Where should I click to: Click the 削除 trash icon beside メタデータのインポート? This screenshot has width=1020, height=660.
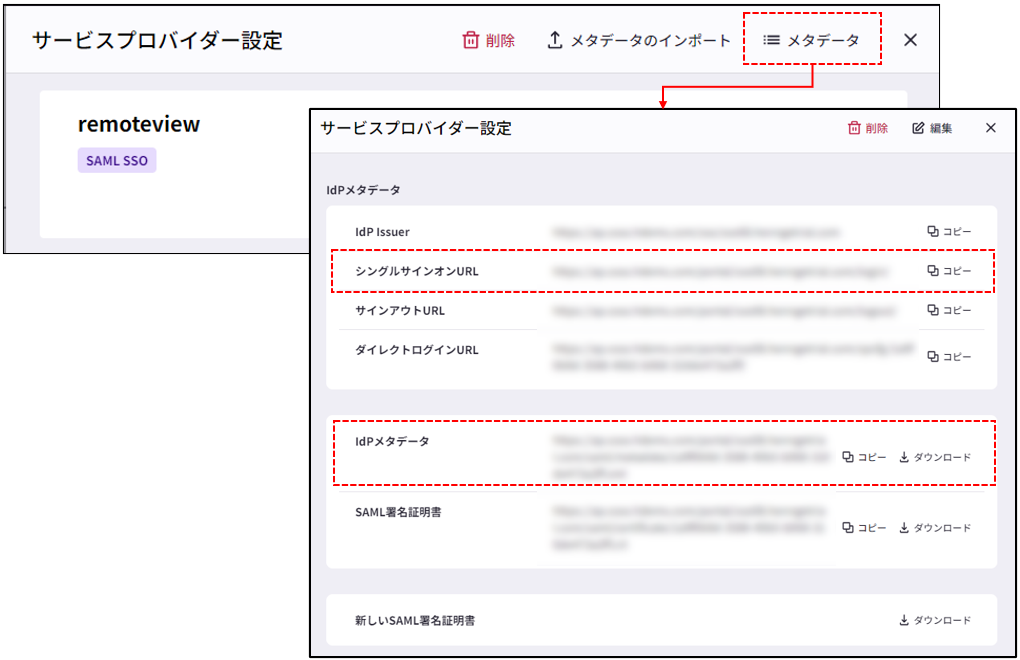[x=488, y=41]
